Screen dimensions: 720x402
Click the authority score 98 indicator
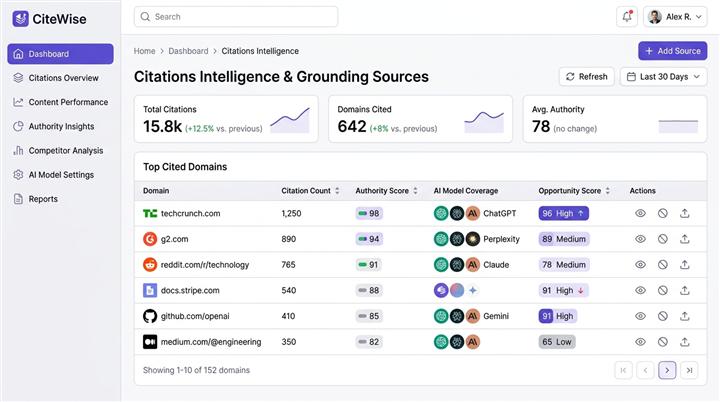[369, 213]
